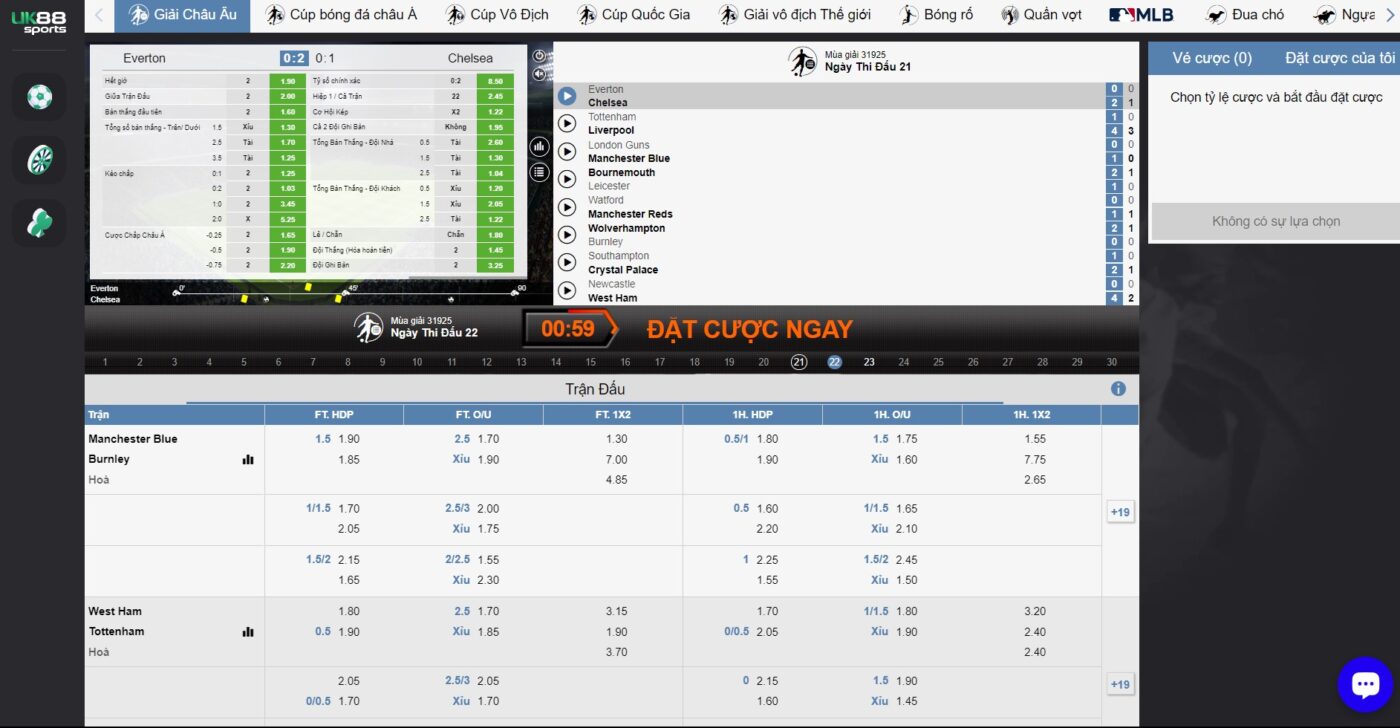This screenshot has height=728, width=1400.
Task: Switch to Cúp Quốc Gia tab
Action: [633, 15]
